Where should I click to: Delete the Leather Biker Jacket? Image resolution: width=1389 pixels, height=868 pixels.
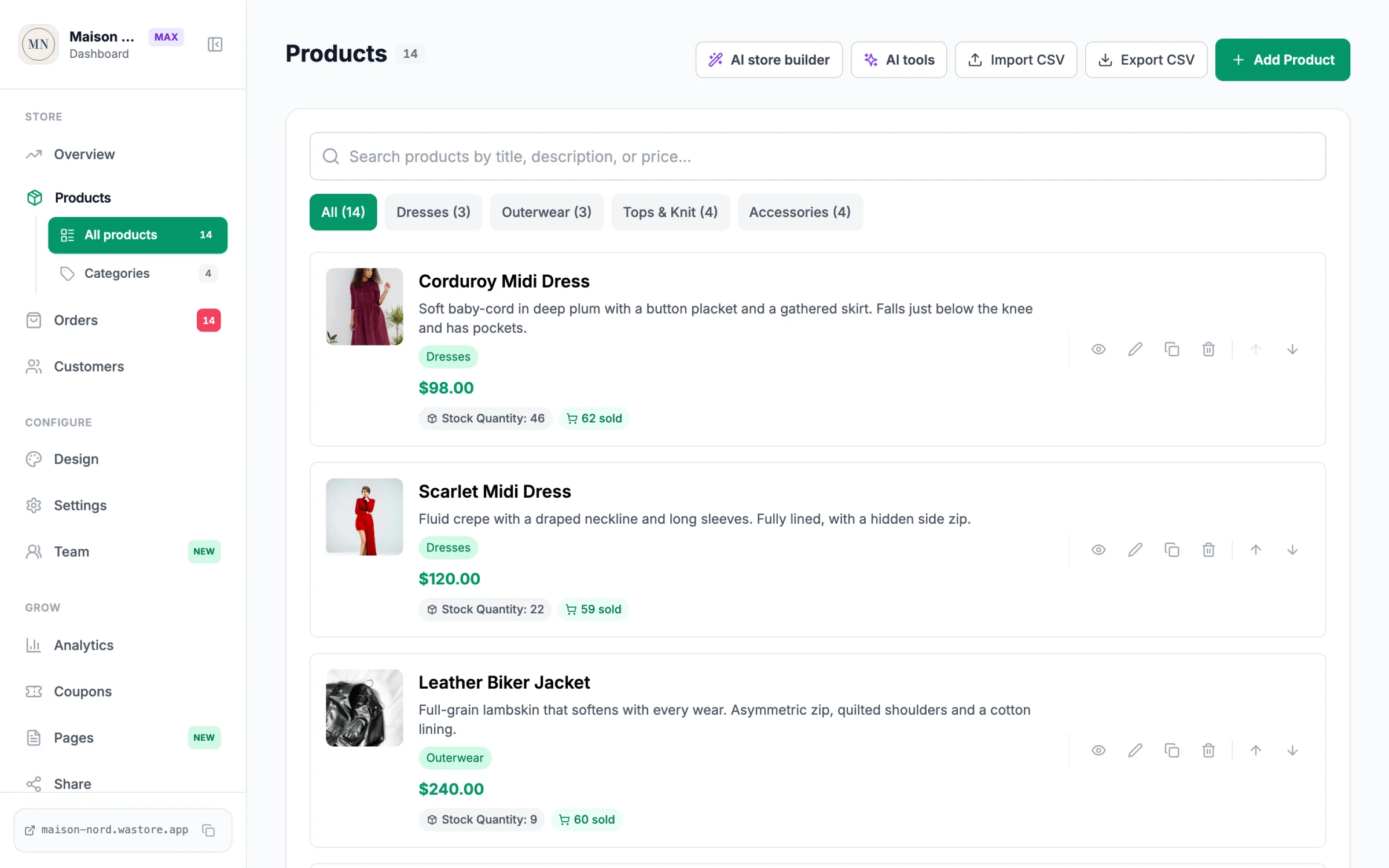[1208, 751]
